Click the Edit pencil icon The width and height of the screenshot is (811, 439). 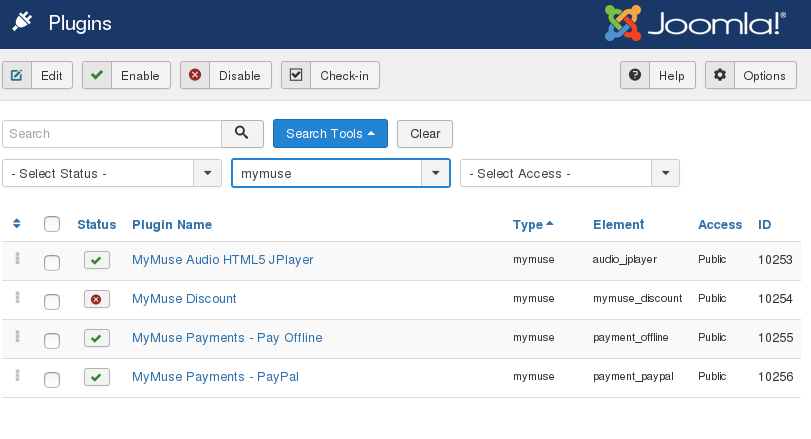17,75
